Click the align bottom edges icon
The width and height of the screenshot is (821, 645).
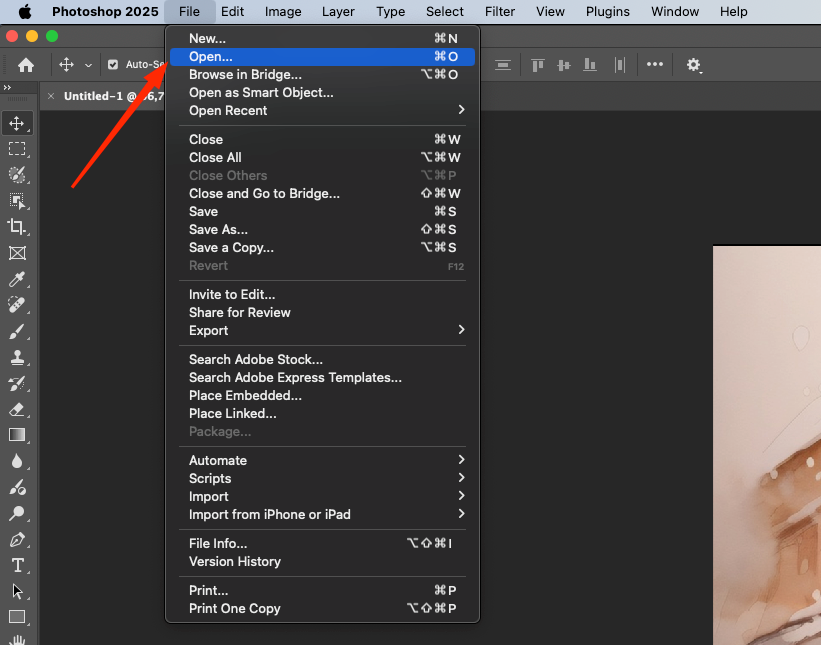[590, 65]
